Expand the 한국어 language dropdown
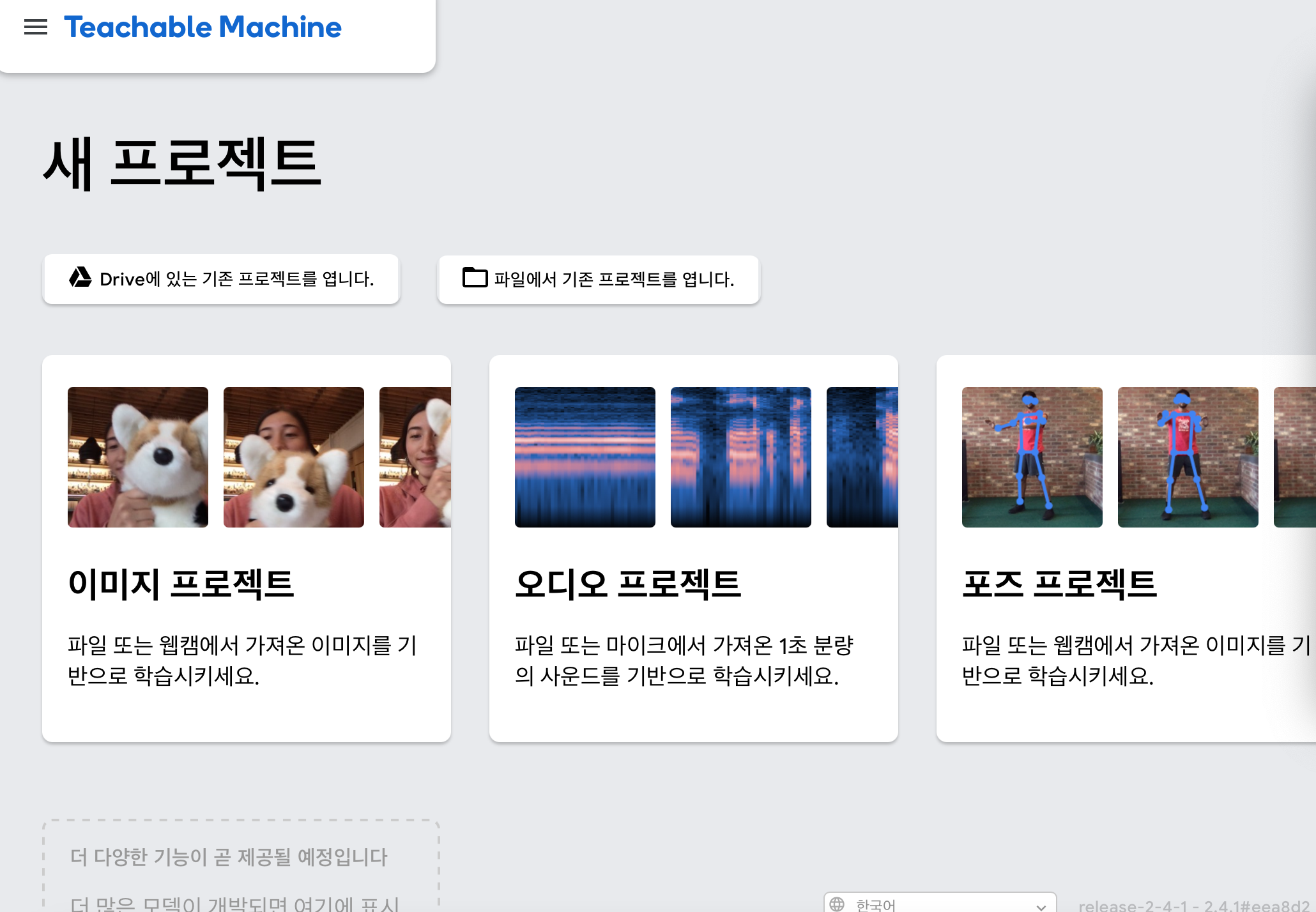Viewport: 1316px width, 912px height. click(x=939, y=904)
